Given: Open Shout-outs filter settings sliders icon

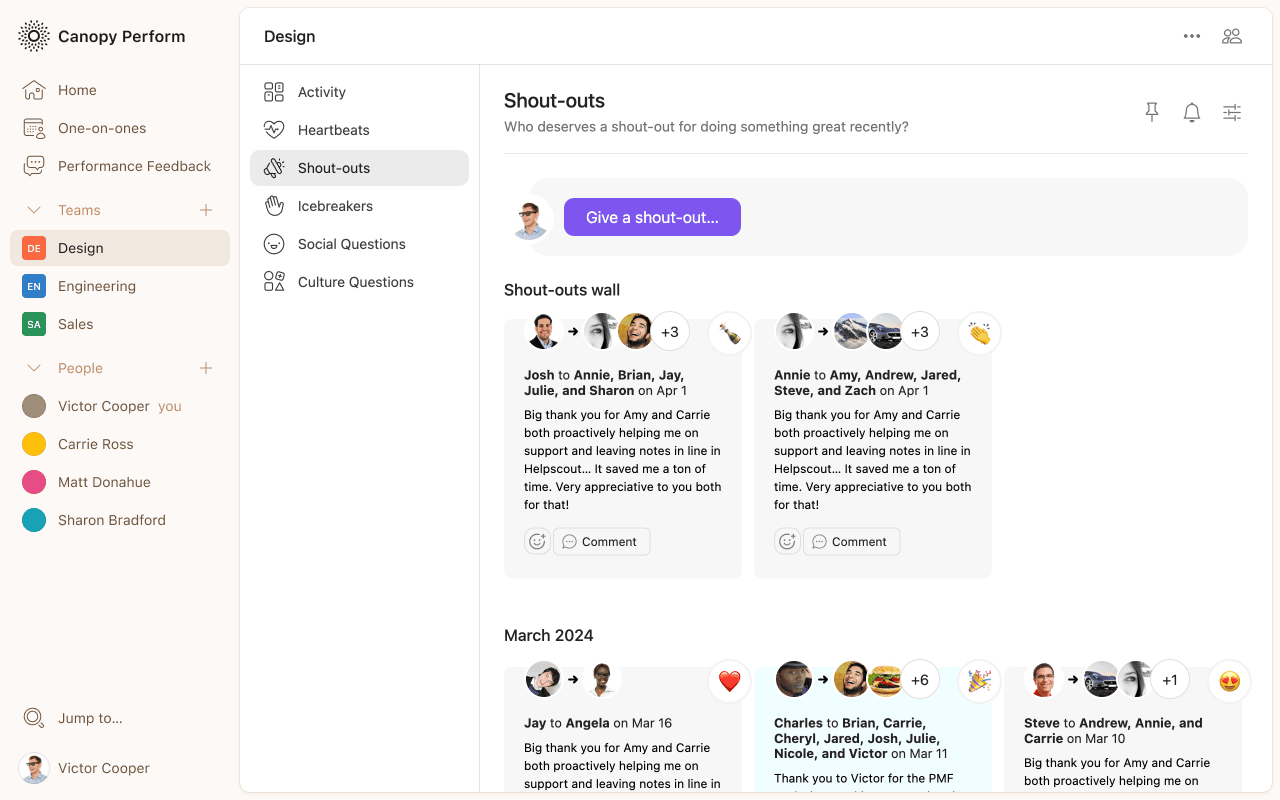Looking at the screenshot, I should [1232, 113].
